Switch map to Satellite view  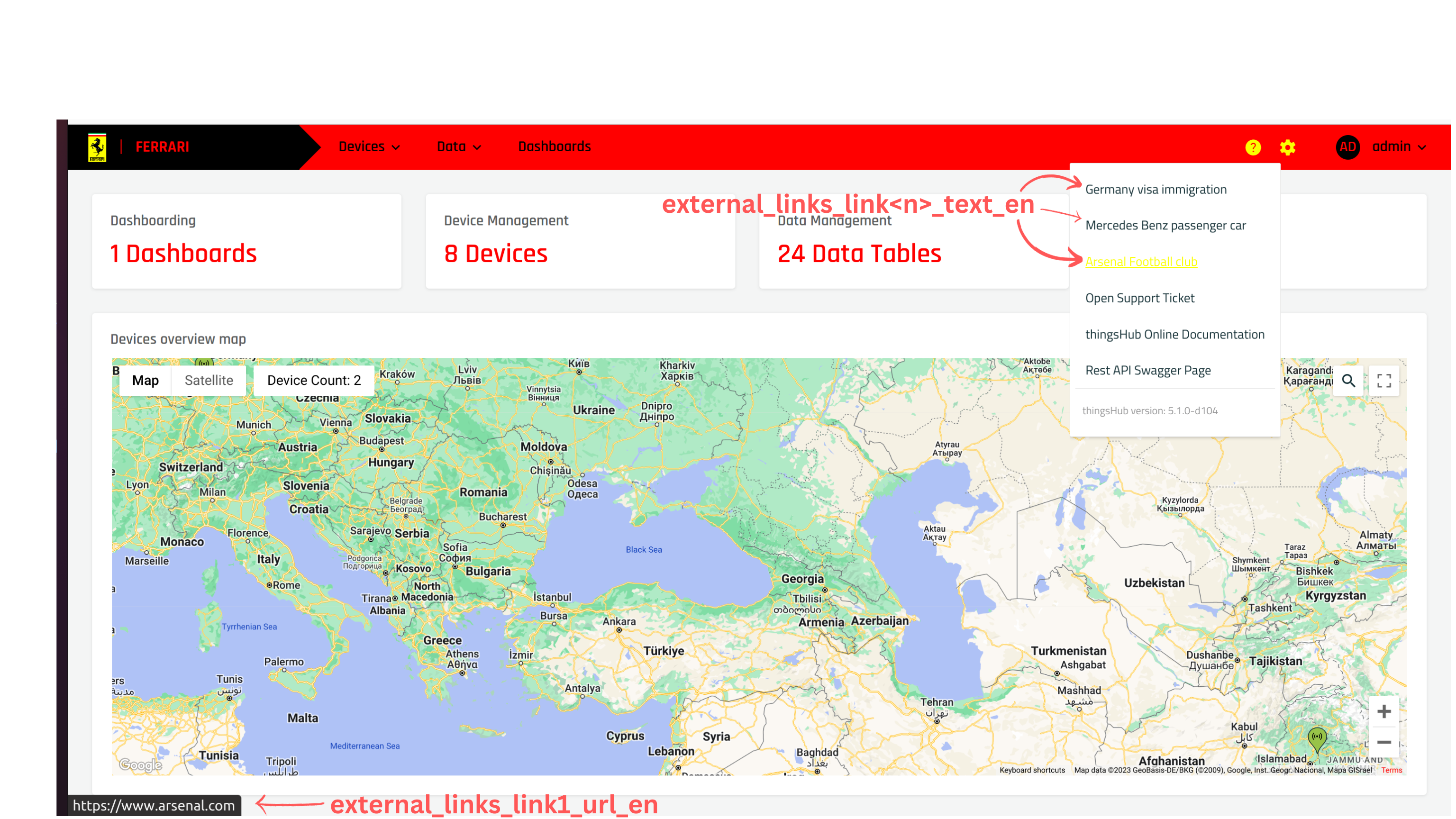(x=209, y=381)
